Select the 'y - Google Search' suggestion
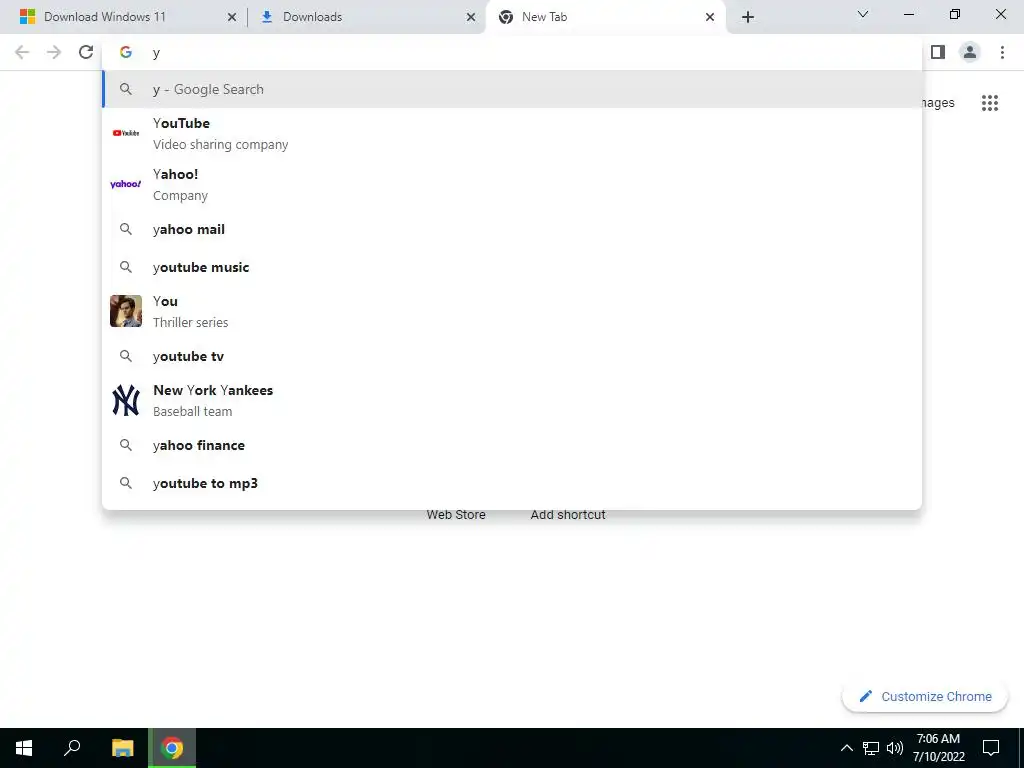The height and width of the screenshot is (768, 1024). coord(512,89)
